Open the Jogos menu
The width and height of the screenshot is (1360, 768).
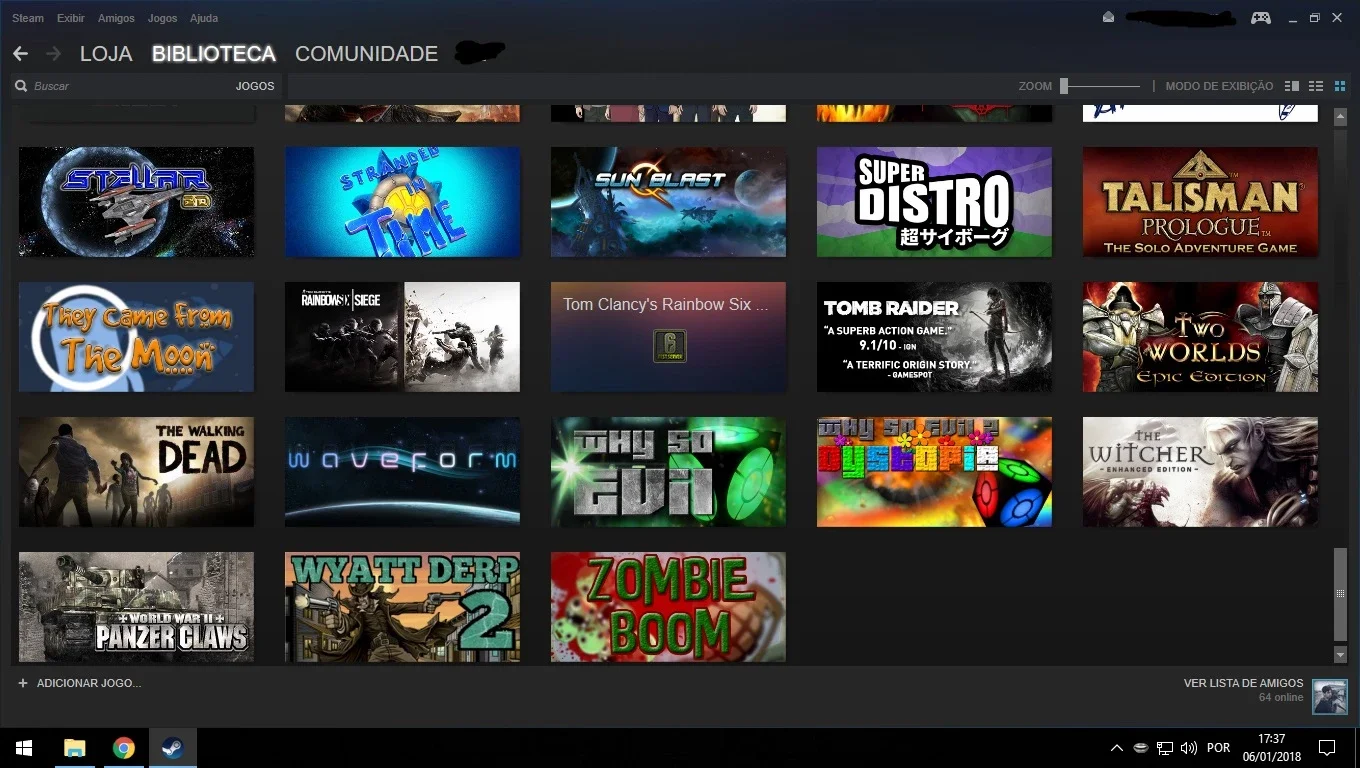point(162,18)
